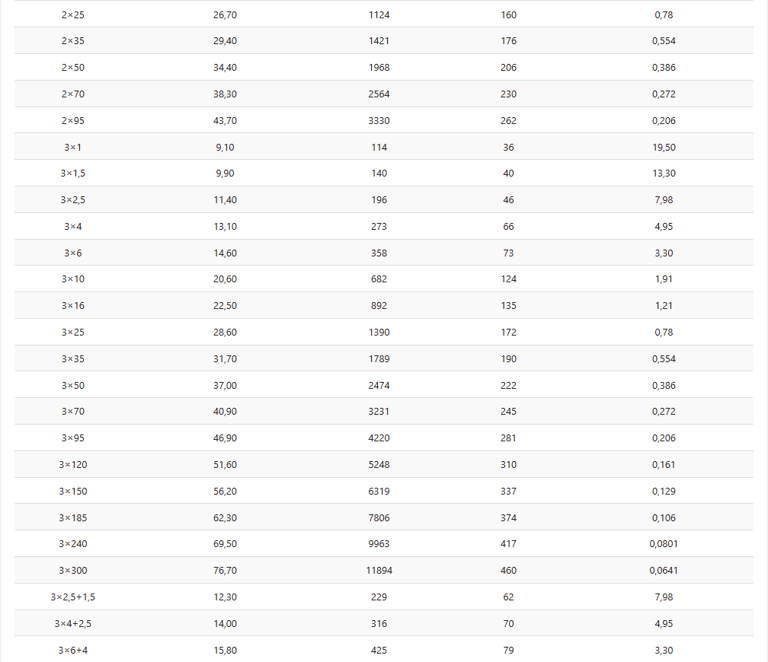This screenshot has height=662, width=768.
Task: Click the 0,0801 resistance value
Action: click(664, 544)
